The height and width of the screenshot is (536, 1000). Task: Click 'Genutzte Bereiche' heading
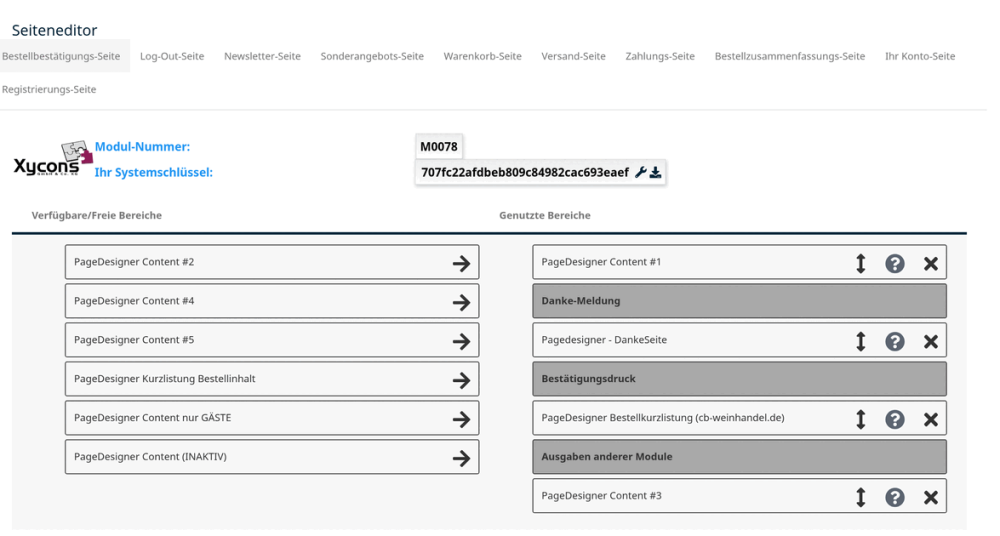click(545, 215)
